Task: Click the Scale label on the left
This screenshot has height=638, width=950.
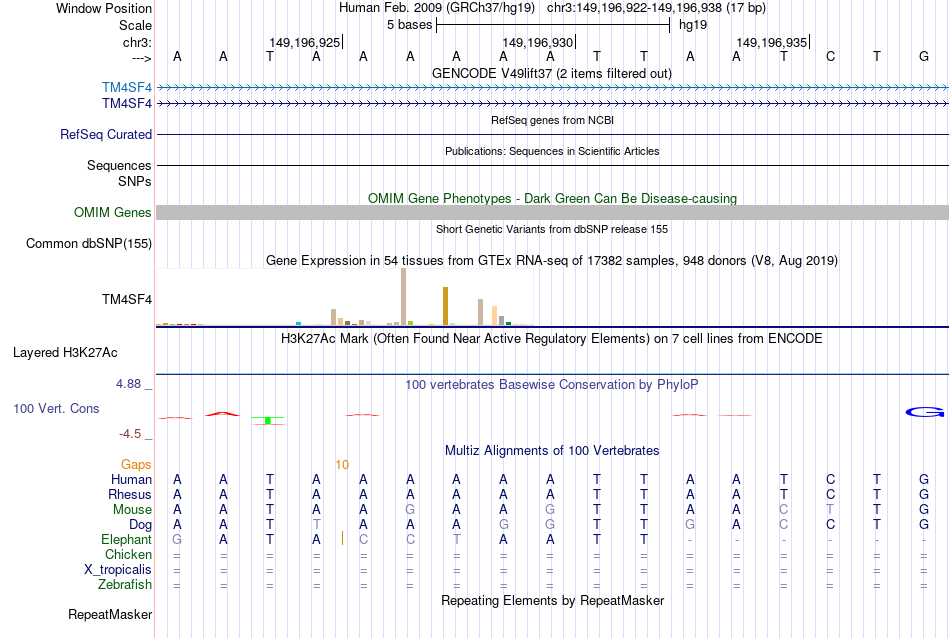Action: click(136, 25)
